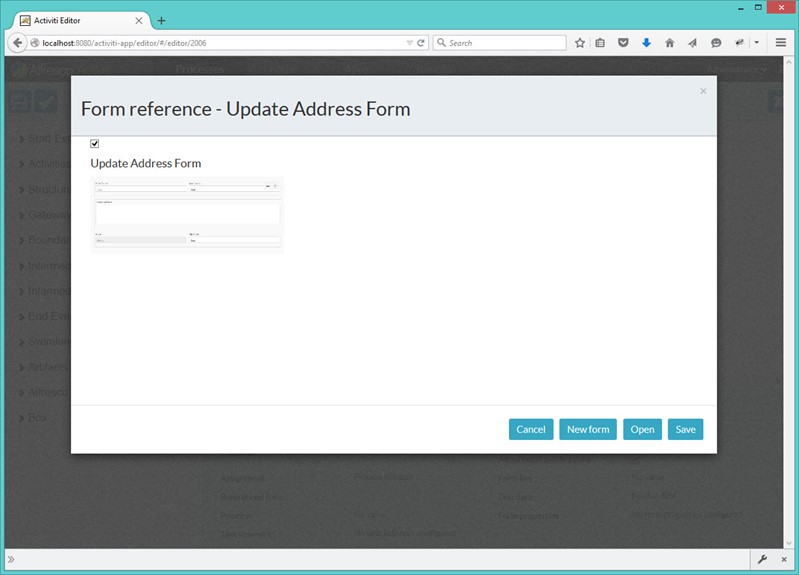This screenshot has width=799, height=575.
Task: Open Firefox hamburger menu
Action: [x=781, y=43]
